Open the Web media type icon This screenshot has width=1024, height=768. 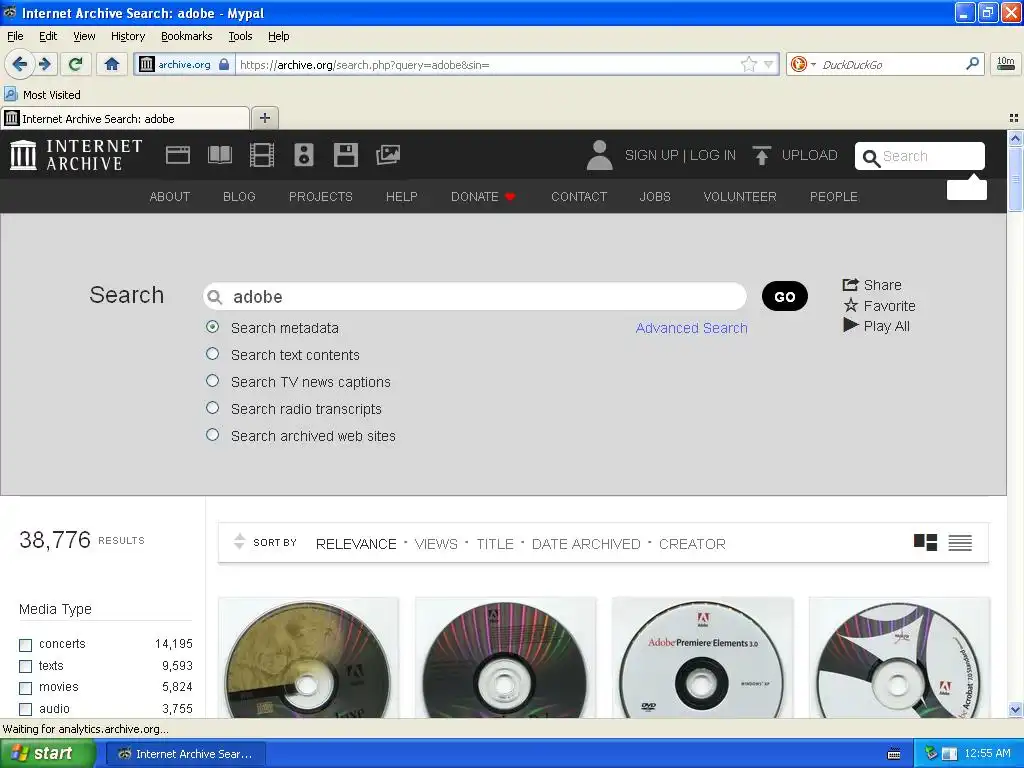pyautogui.click(x=178, y=155)
